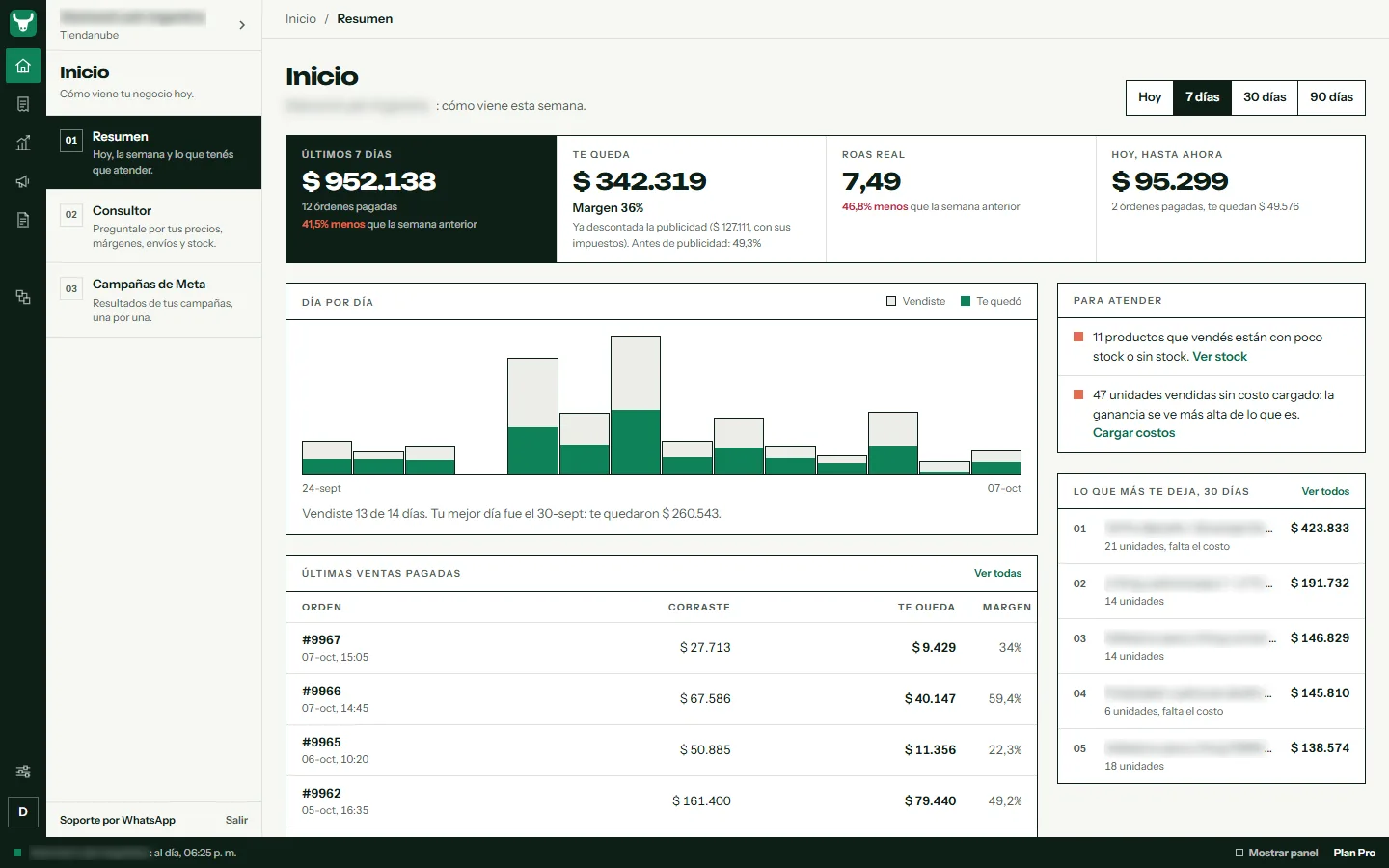
Task: Toggle the Mostrar panel checkbox
Action: [x=1239, y=853]
